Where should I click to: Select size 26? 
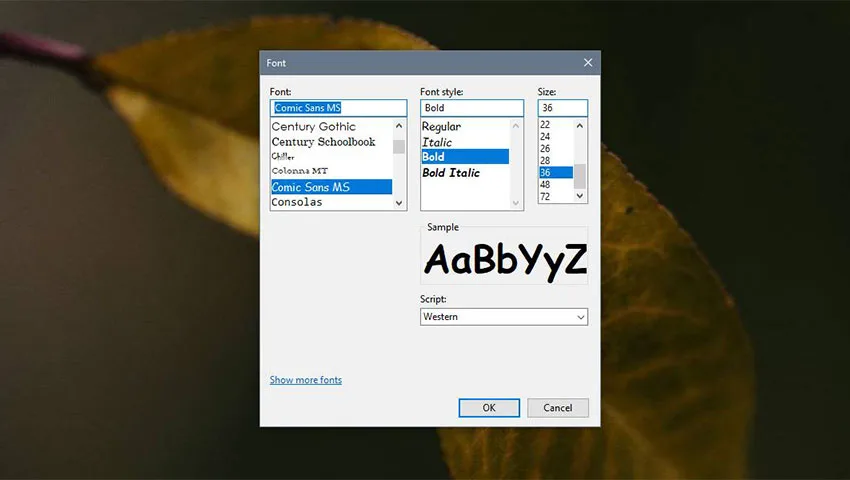pos(556,149)
